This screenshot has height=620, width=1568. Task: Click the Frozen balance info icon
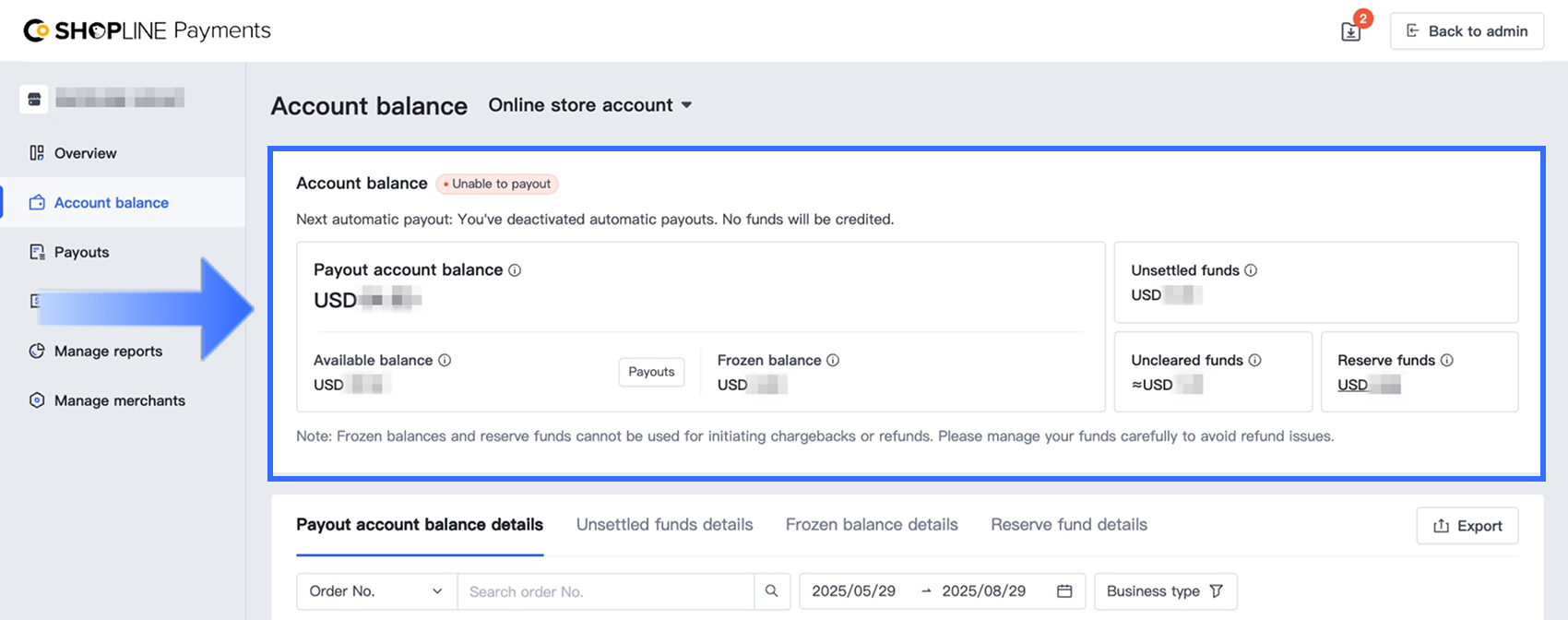(833, 360)
